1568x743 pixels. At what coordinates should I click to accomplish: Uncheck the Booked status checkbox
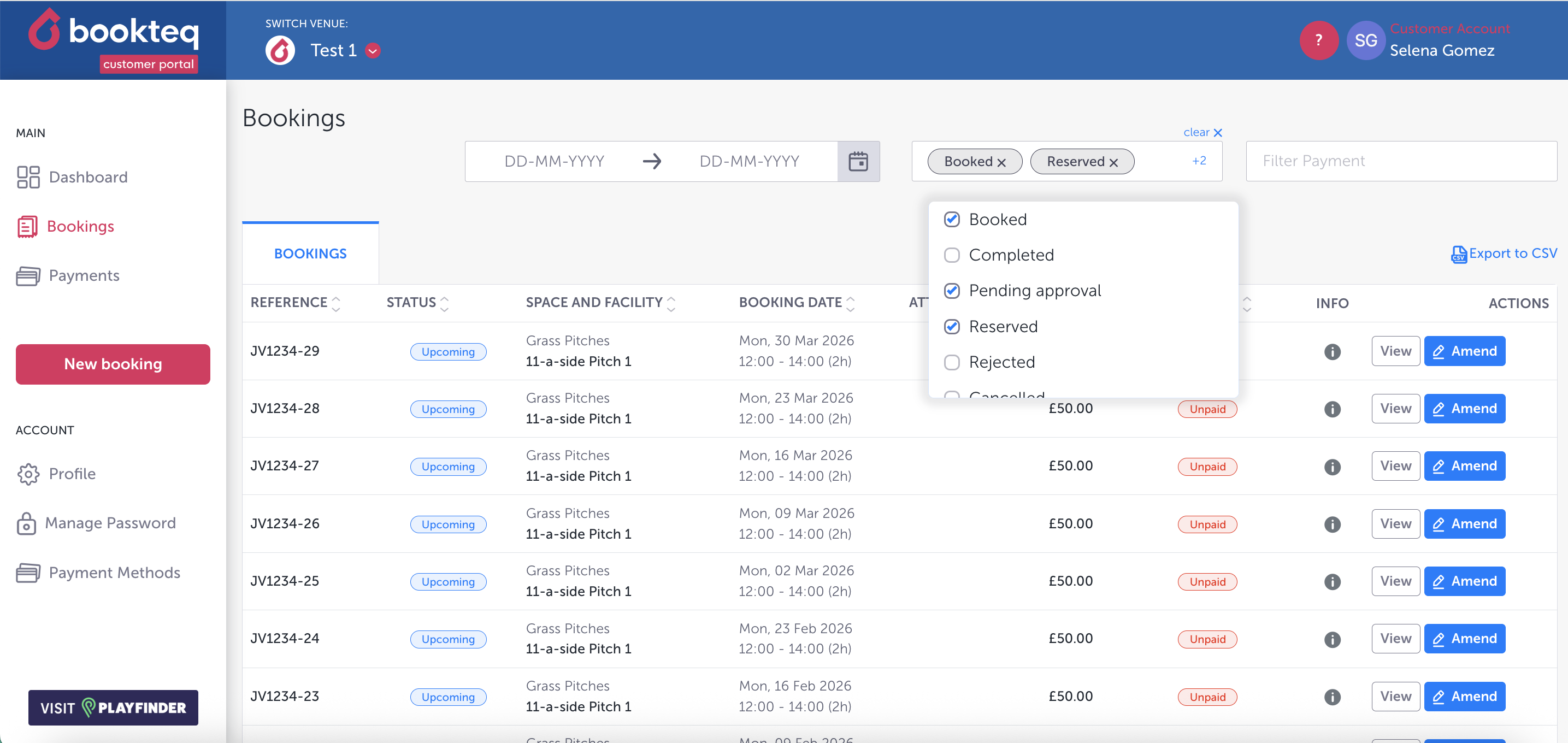[951, 220]
